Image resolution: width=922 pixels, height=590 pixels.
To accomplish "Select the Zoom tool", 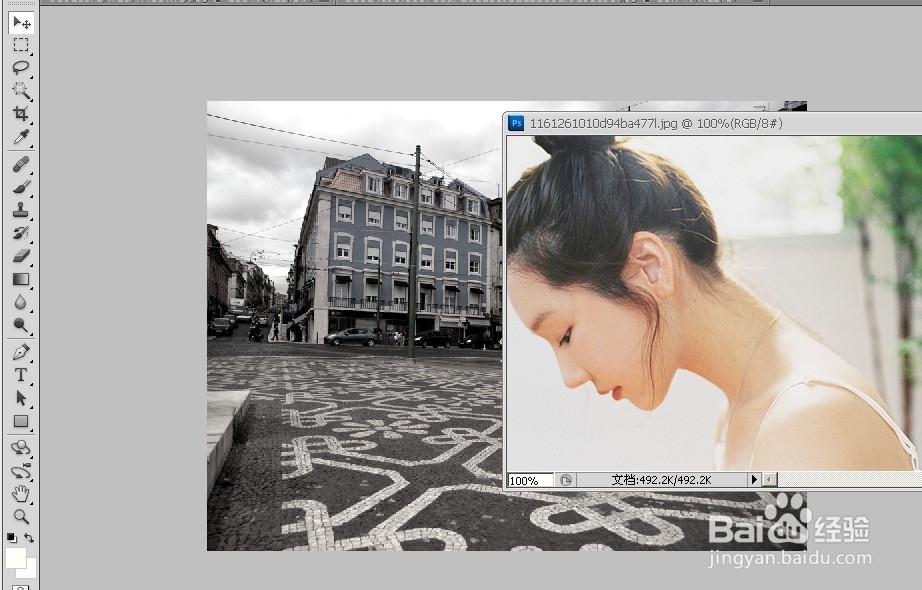I will click(21, 516).
